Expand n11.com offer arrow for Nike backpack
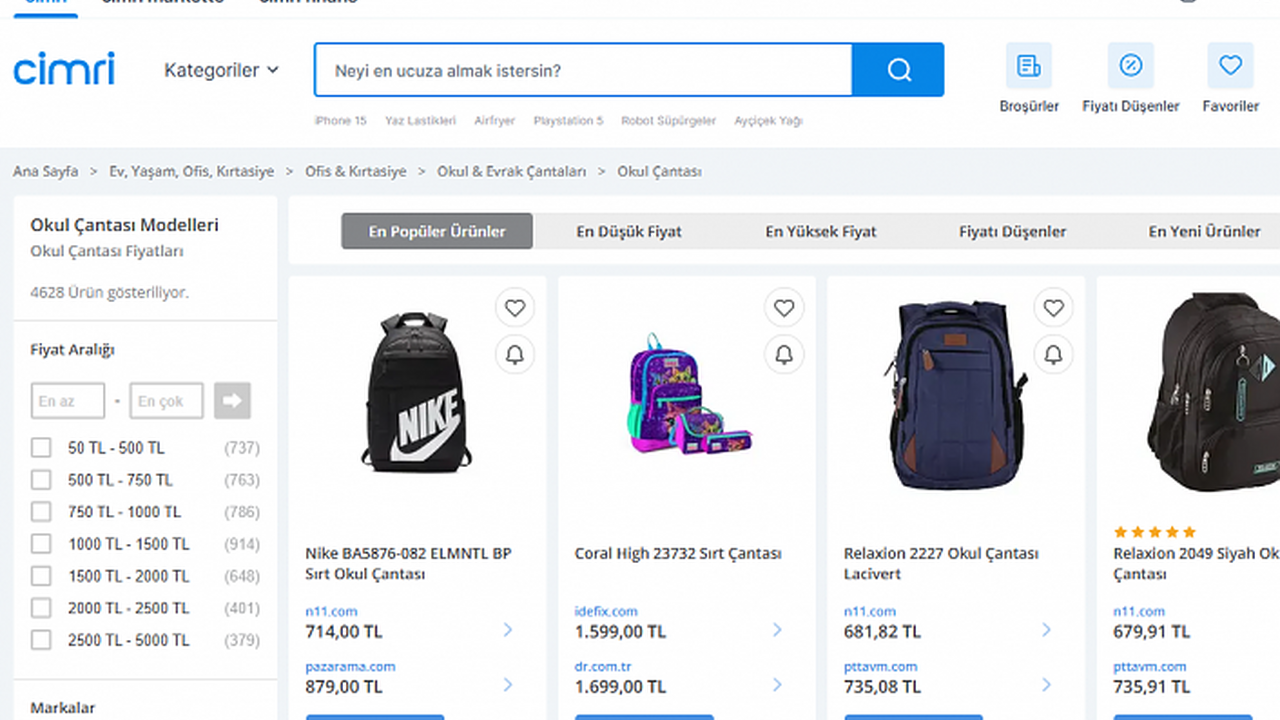Viewport: 1280px width, 720px height. point(508,630)
